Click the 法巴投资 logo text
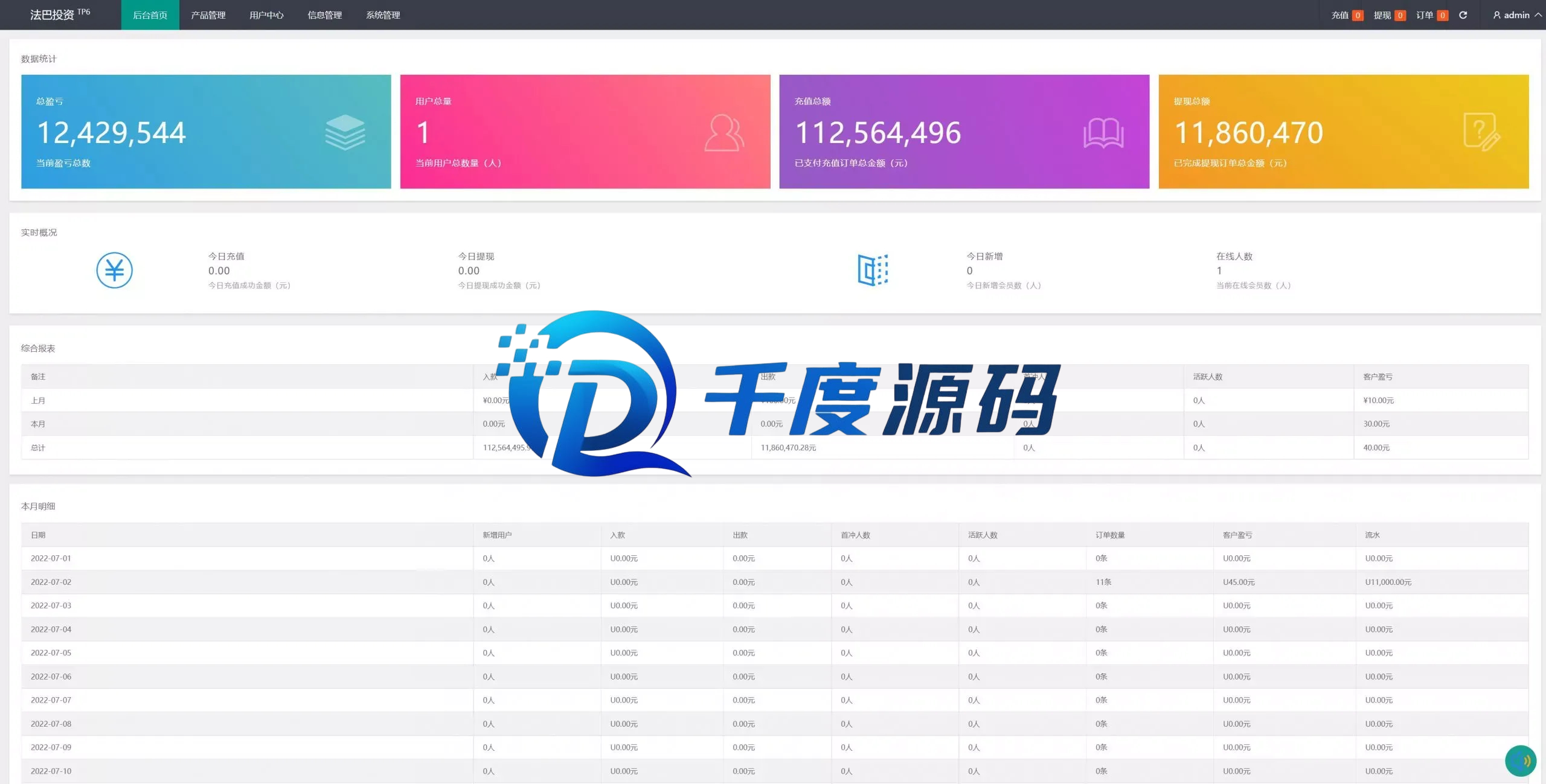This screenshot has height=784, width=1546. pos(52,14)
